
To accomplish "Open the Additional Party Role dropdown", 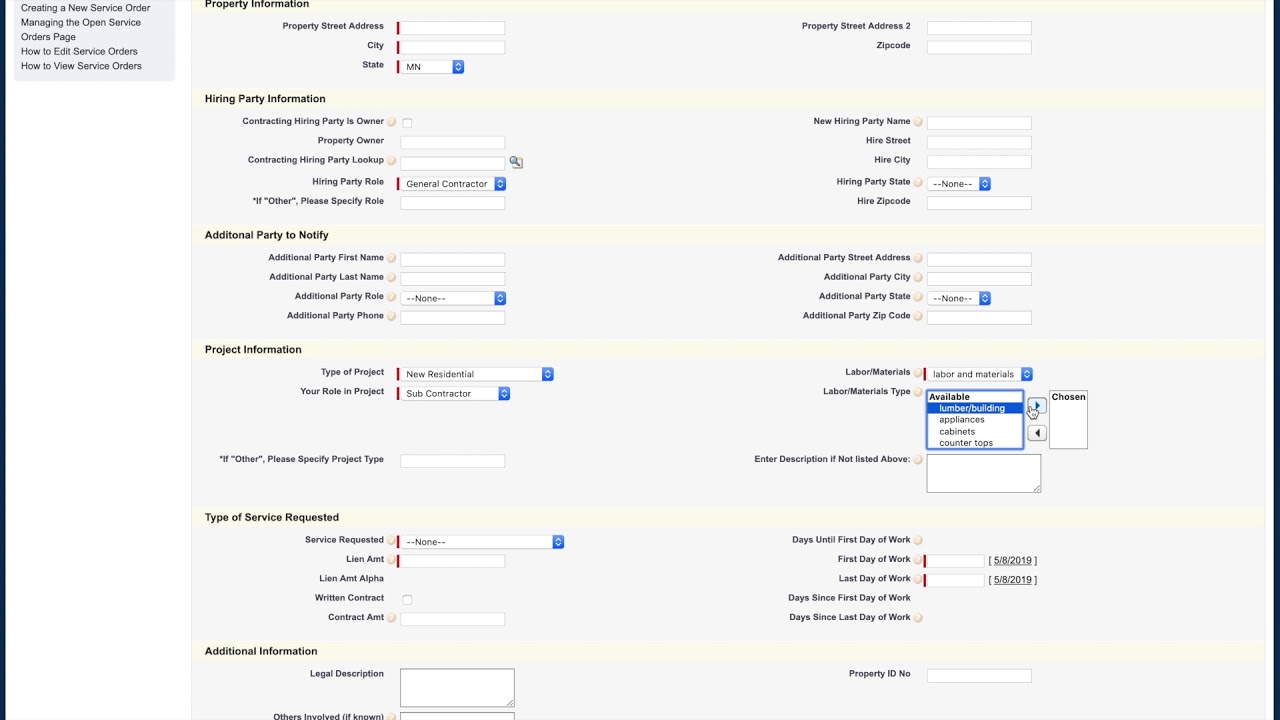I will 453,298.
